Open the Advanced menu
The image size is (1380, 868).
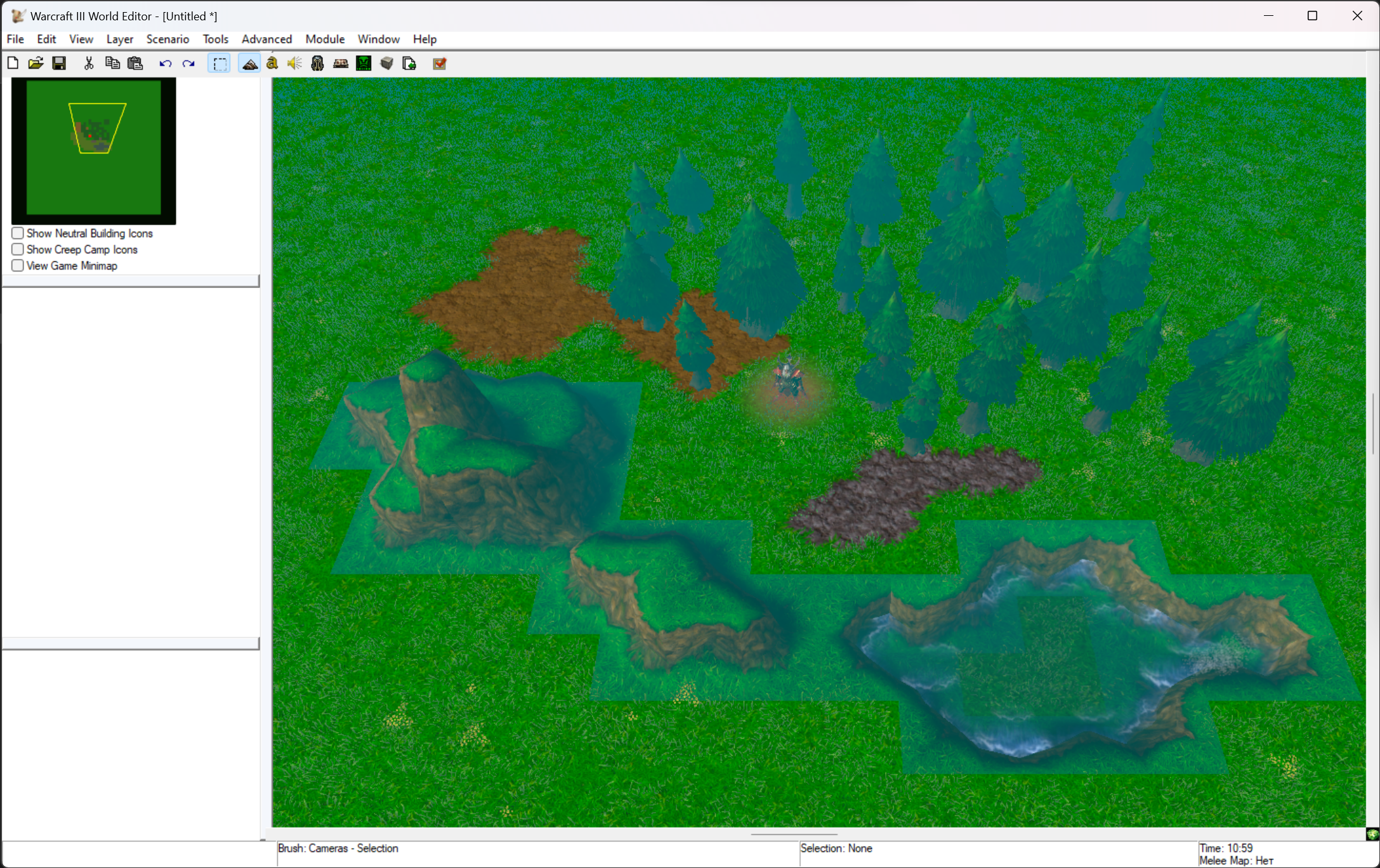(266, 39)
